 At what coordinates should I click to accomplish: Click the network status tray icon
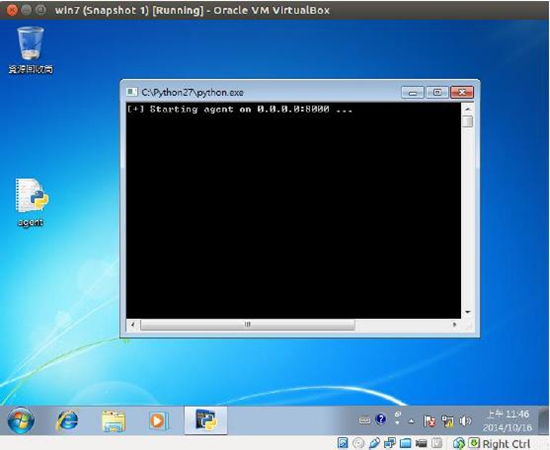448,421
